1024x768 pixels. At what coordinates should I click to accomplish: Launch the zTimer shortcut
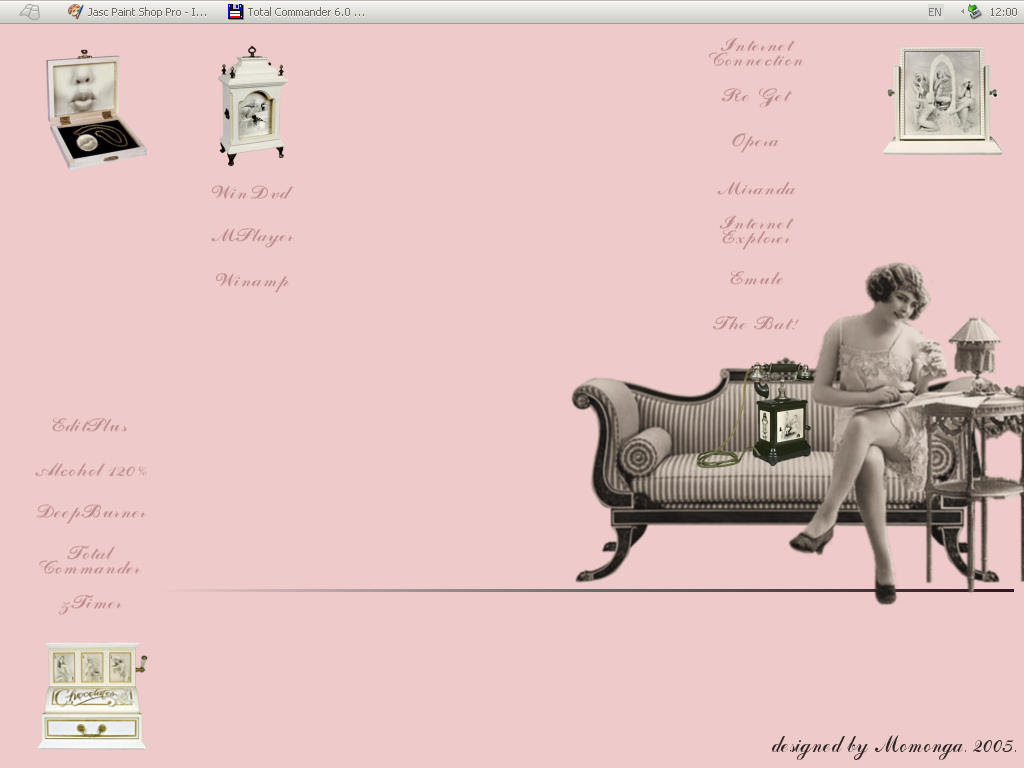[x=90, y=603]
